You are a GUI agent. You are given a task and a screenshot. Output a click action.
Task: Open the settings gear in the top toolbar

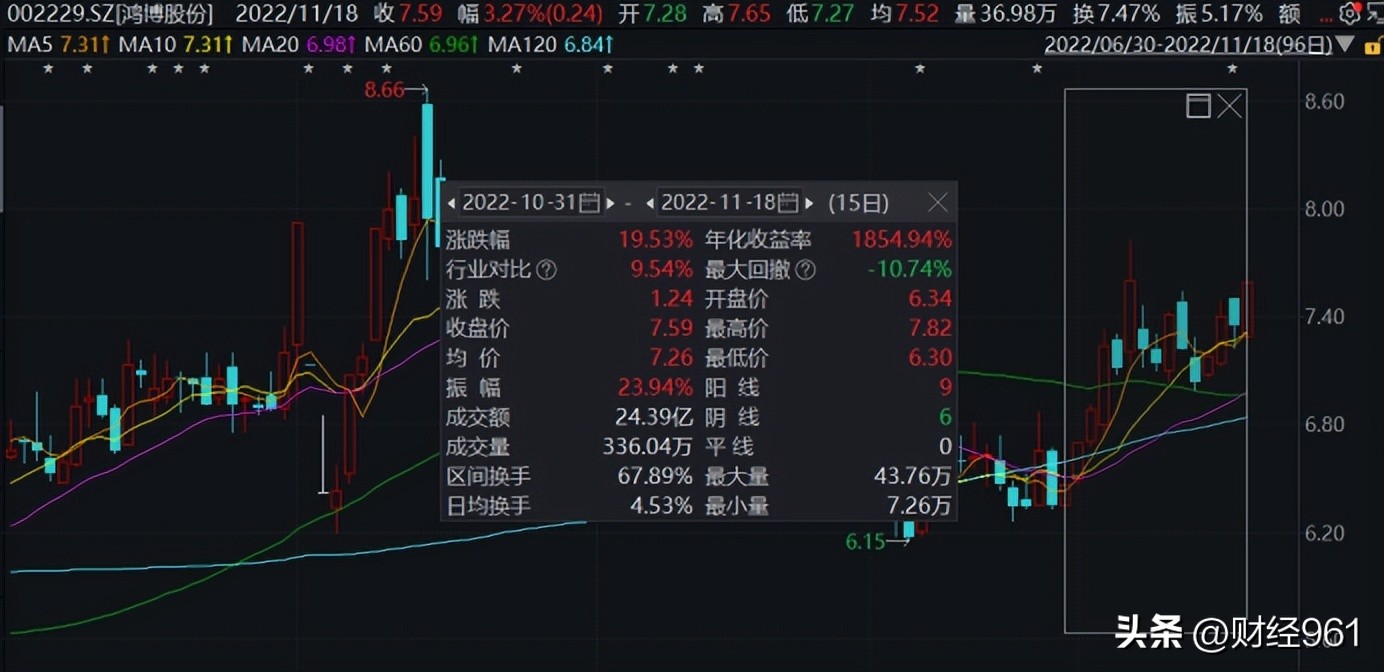1349,13
